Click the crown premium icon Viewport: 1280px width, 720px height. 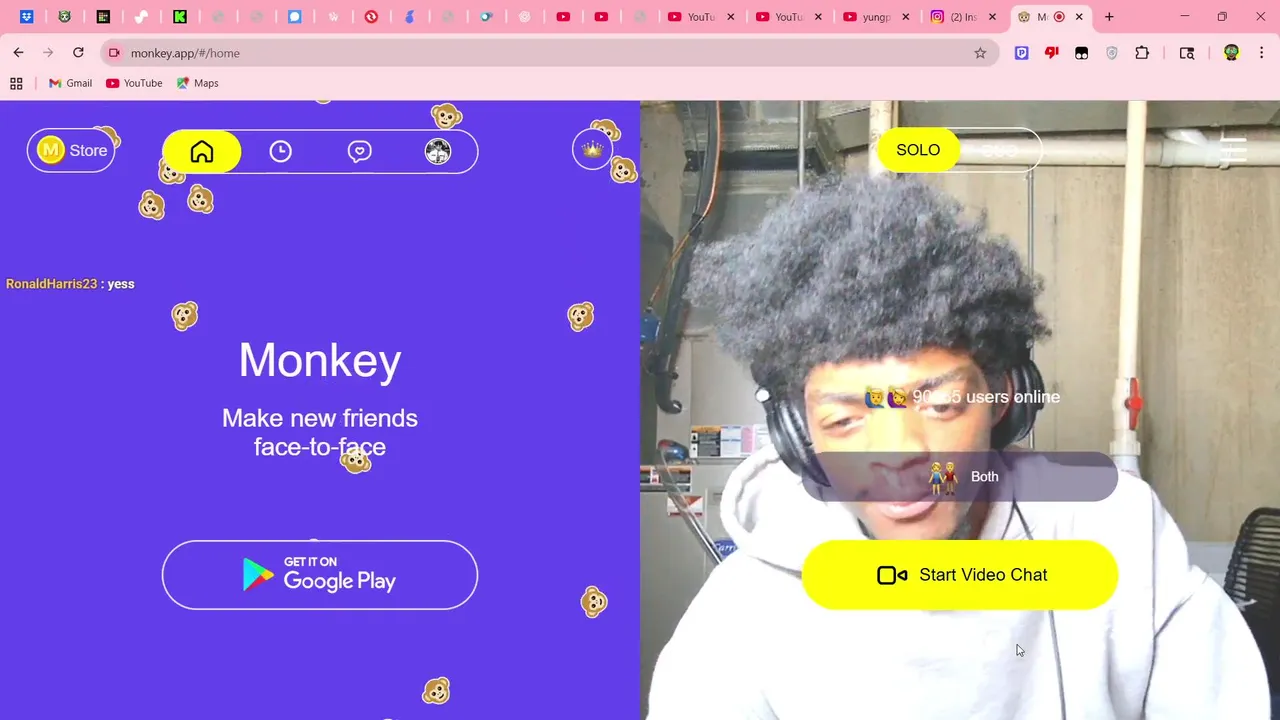[593, 149]
